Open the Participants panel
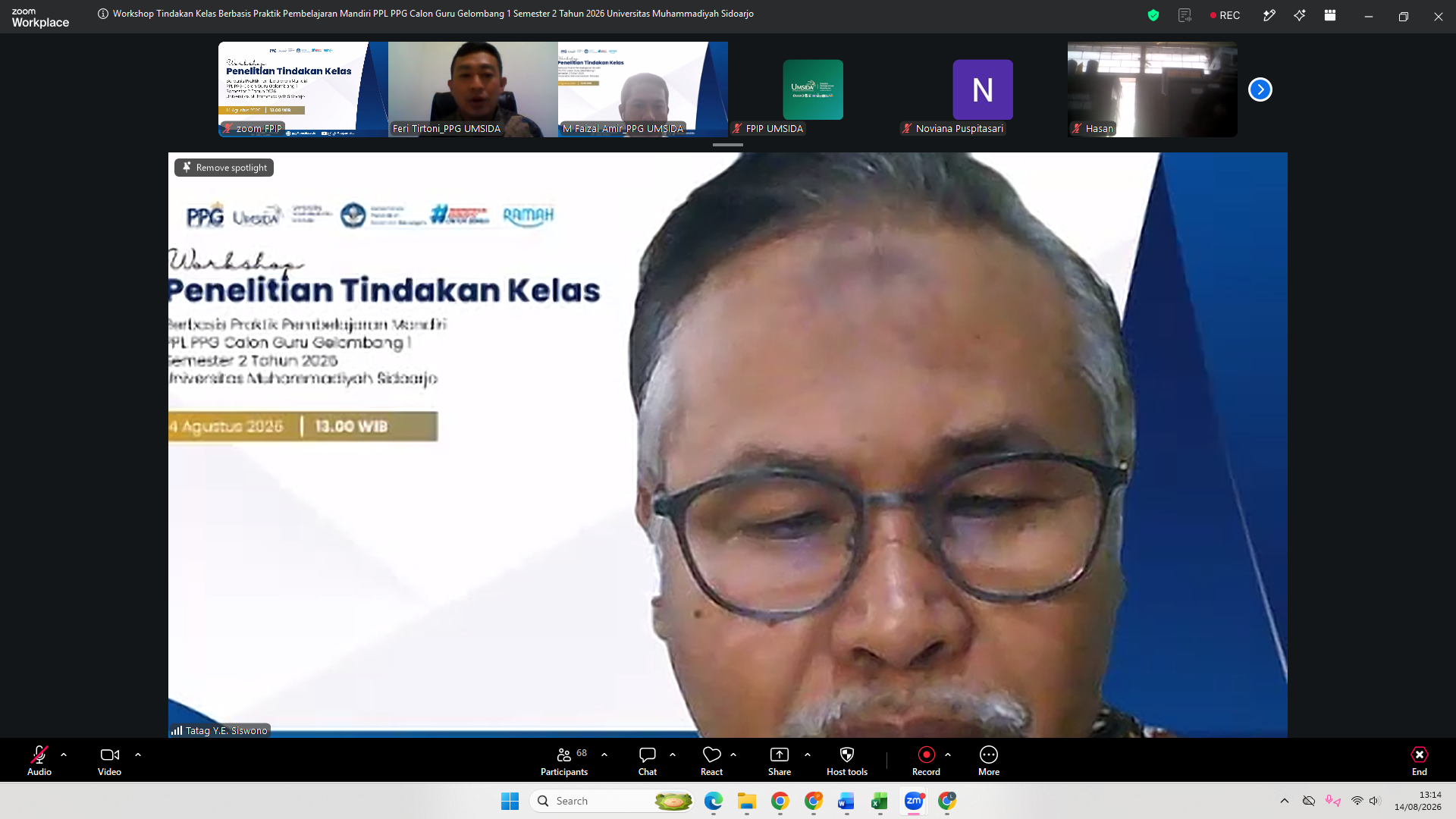 tap(564, 761)
